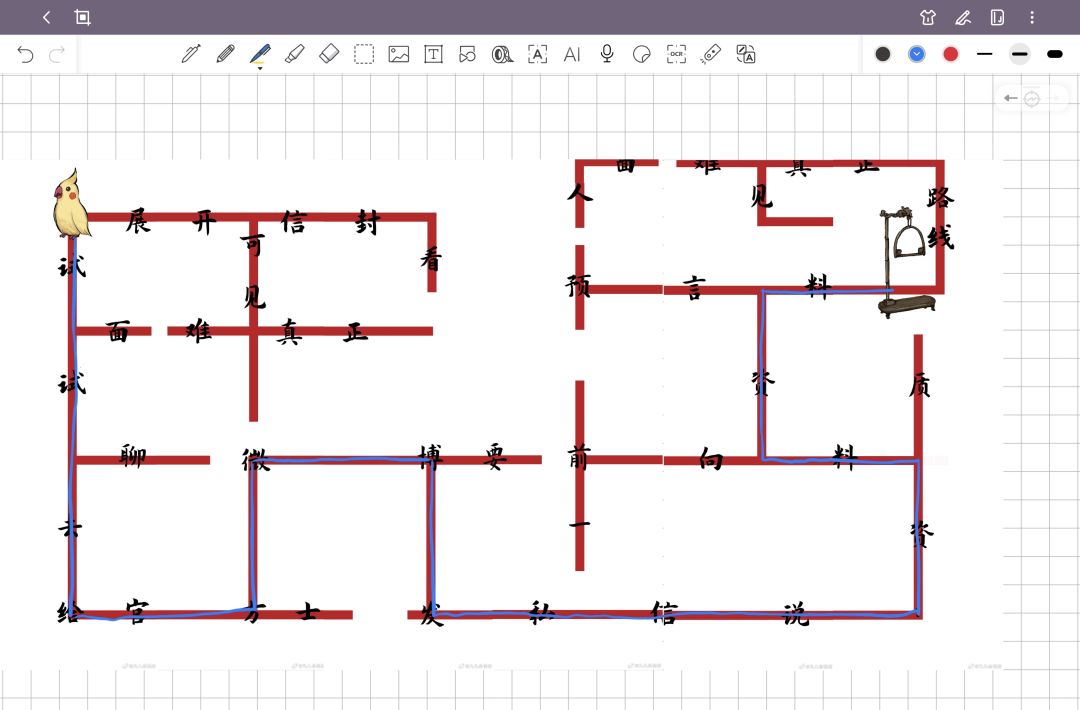The image size is (1080, 710).
Task: Add a text box
Action: [433, 54]
